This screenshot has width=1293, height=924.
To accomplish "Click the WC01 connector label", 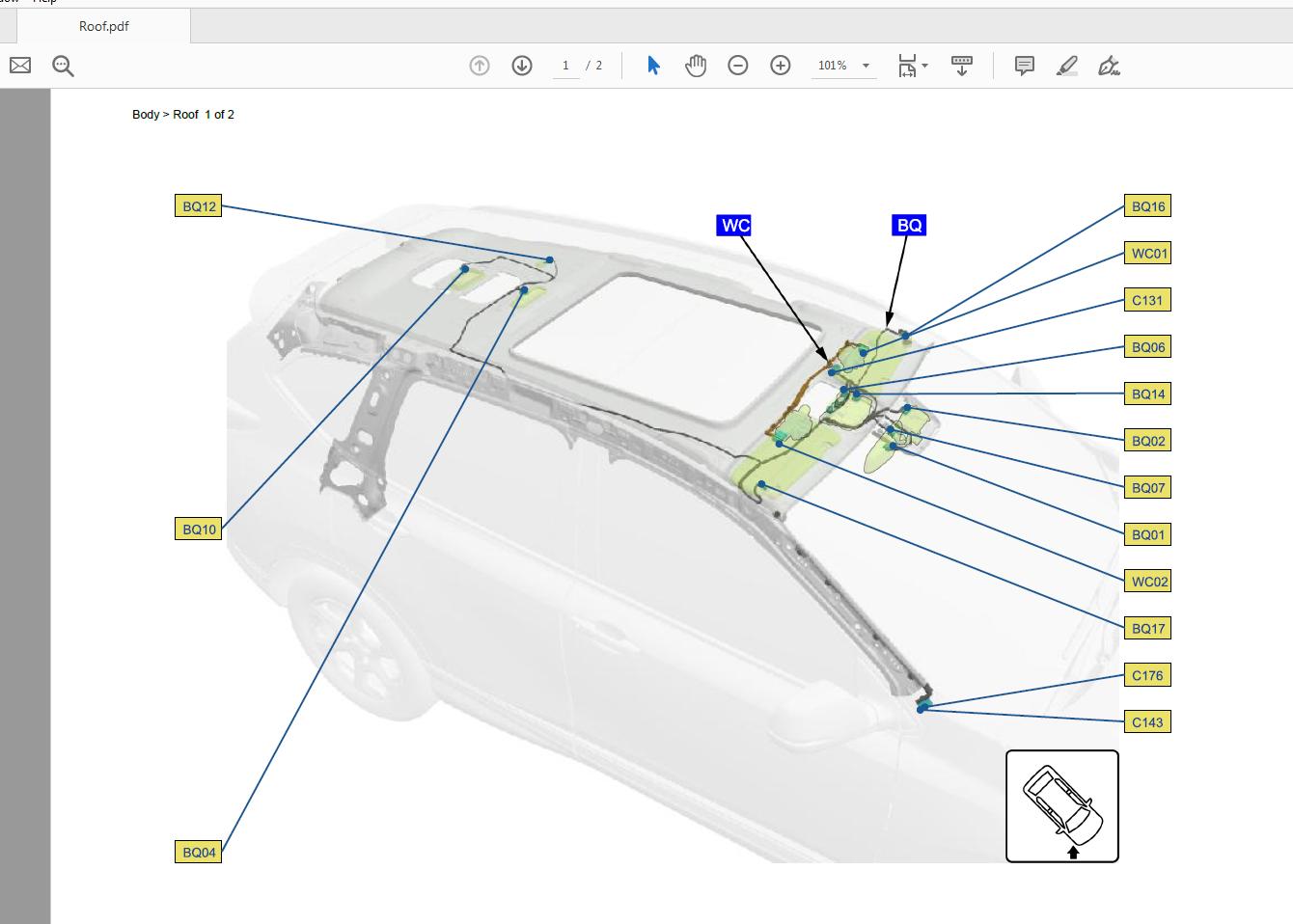I will [x=1148, y=254].
